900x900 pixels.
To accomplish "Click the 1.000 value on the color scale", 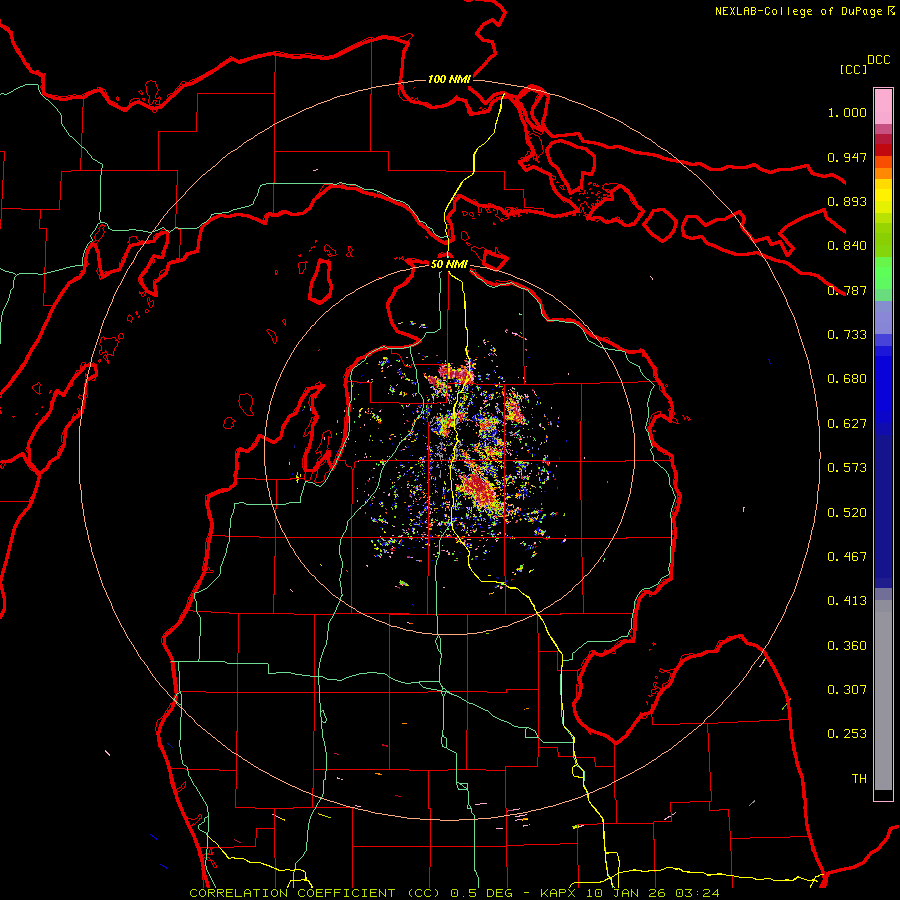I will pyautogui.click(x=847, y=113).
